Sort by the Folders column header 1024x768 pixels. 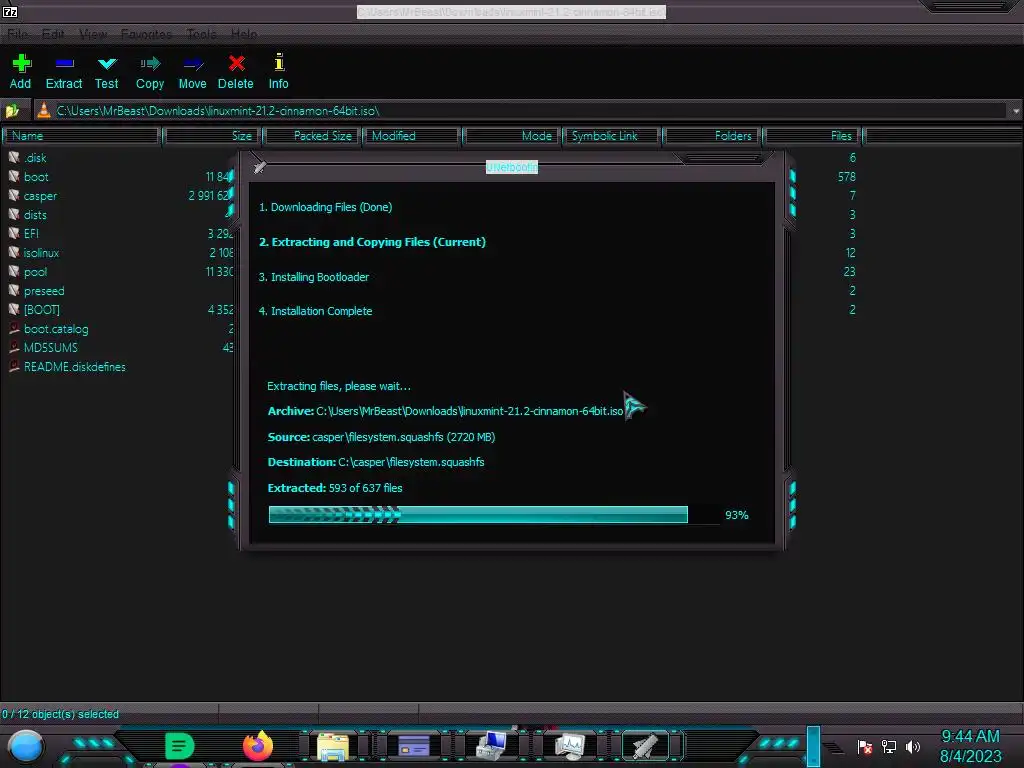(x=712, y=136)
